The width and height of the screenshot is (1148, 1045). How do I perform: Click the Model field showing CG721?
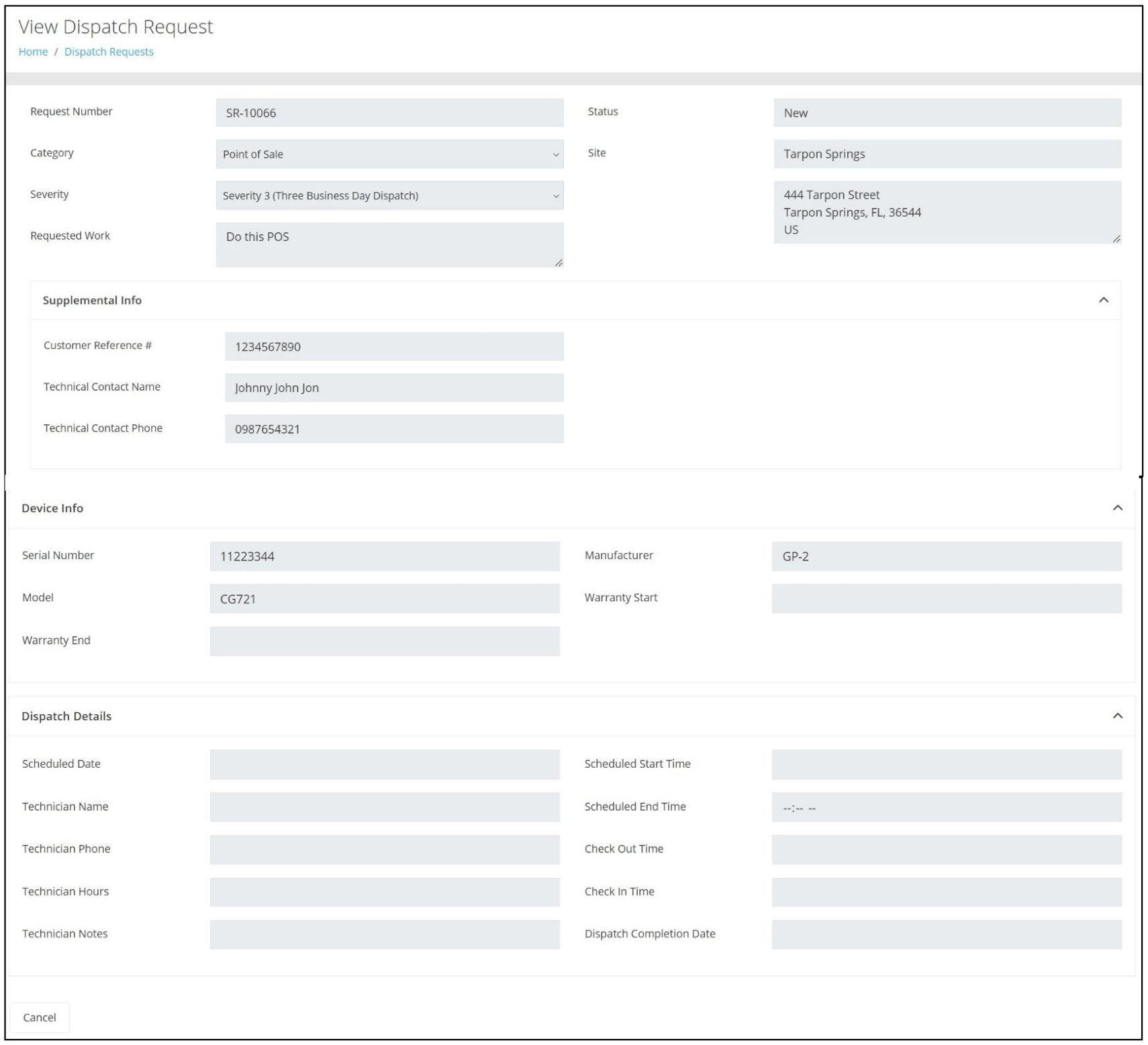click(x=385, y=599)
